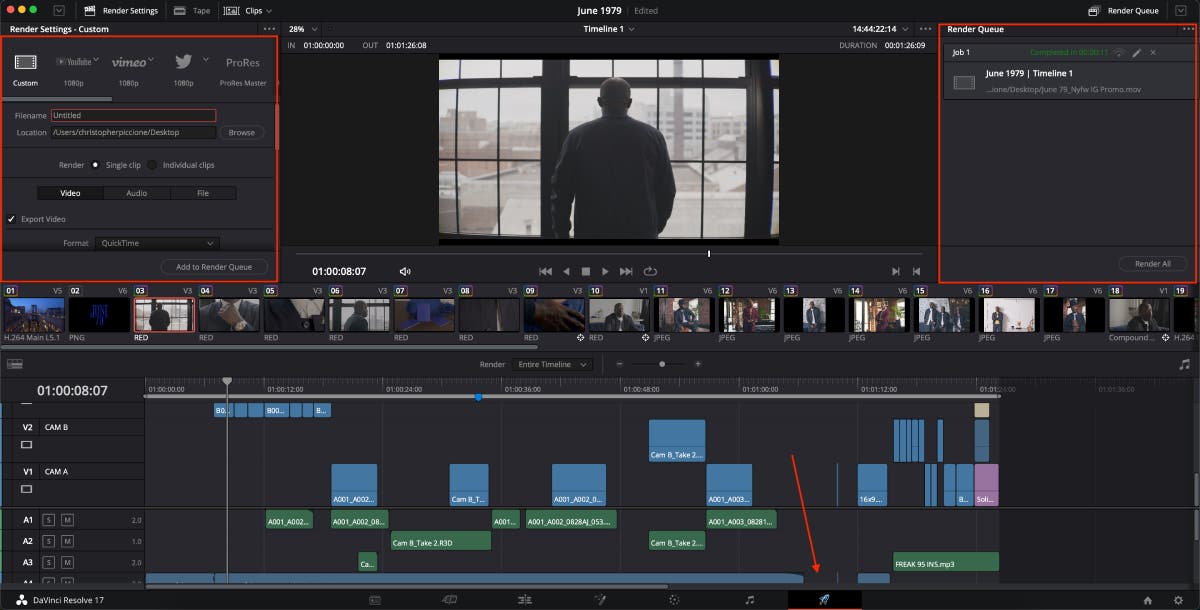Image resolution: width=1200 pixels, height=610 pixels.
Task: Open the 28% viewer zoom dropdown
Action: 302,29
